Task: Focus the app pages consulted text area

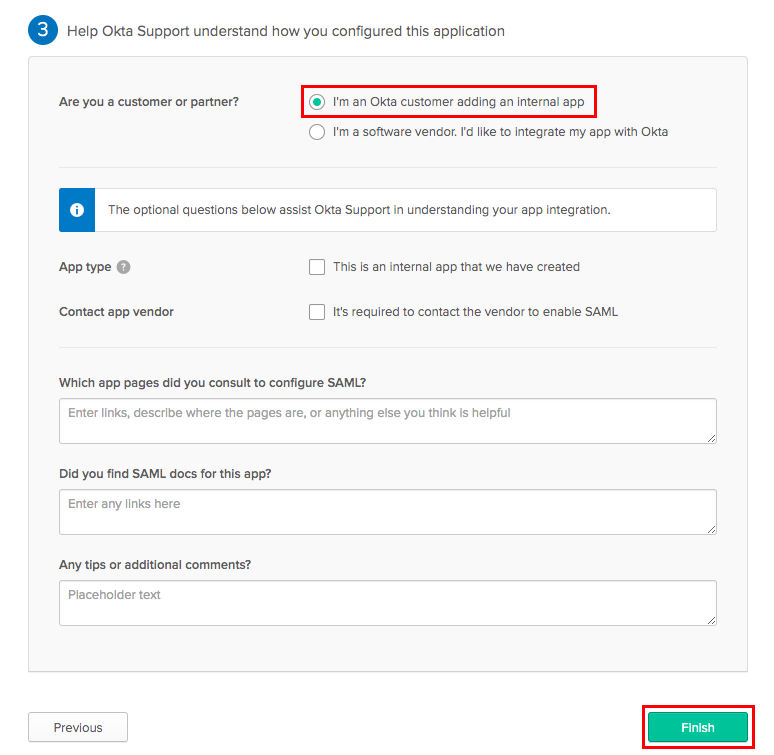Action: pyautogui.click(x=387, y=420)
